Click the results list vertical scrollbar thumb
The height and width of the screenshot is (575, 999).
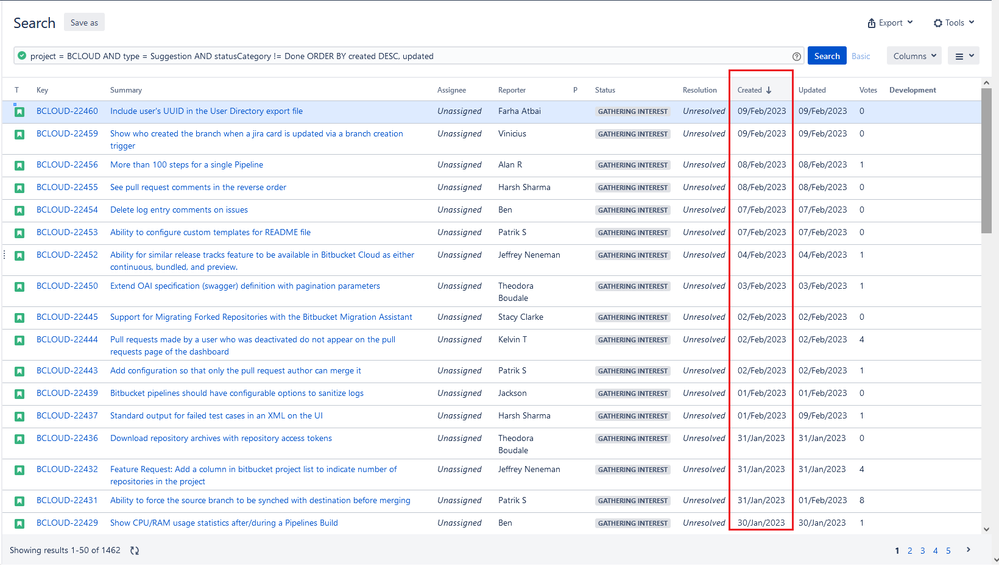pos(986,160)
